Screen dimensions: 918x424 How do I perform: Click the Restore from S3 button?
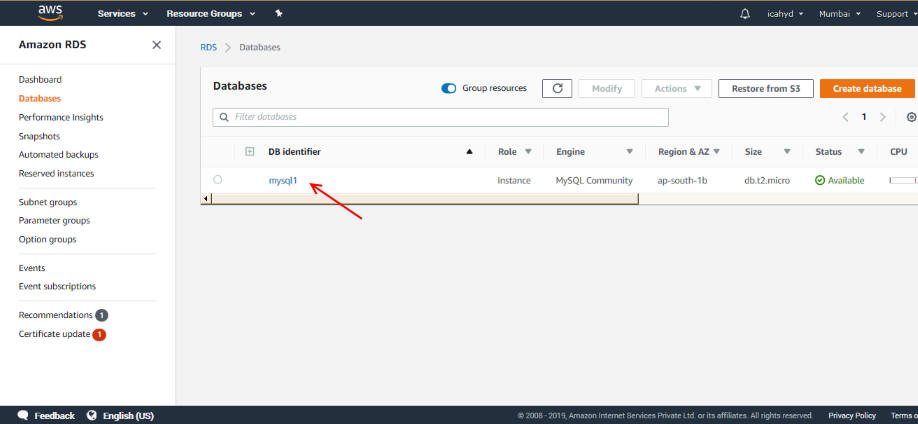click(x=766, y=88)
